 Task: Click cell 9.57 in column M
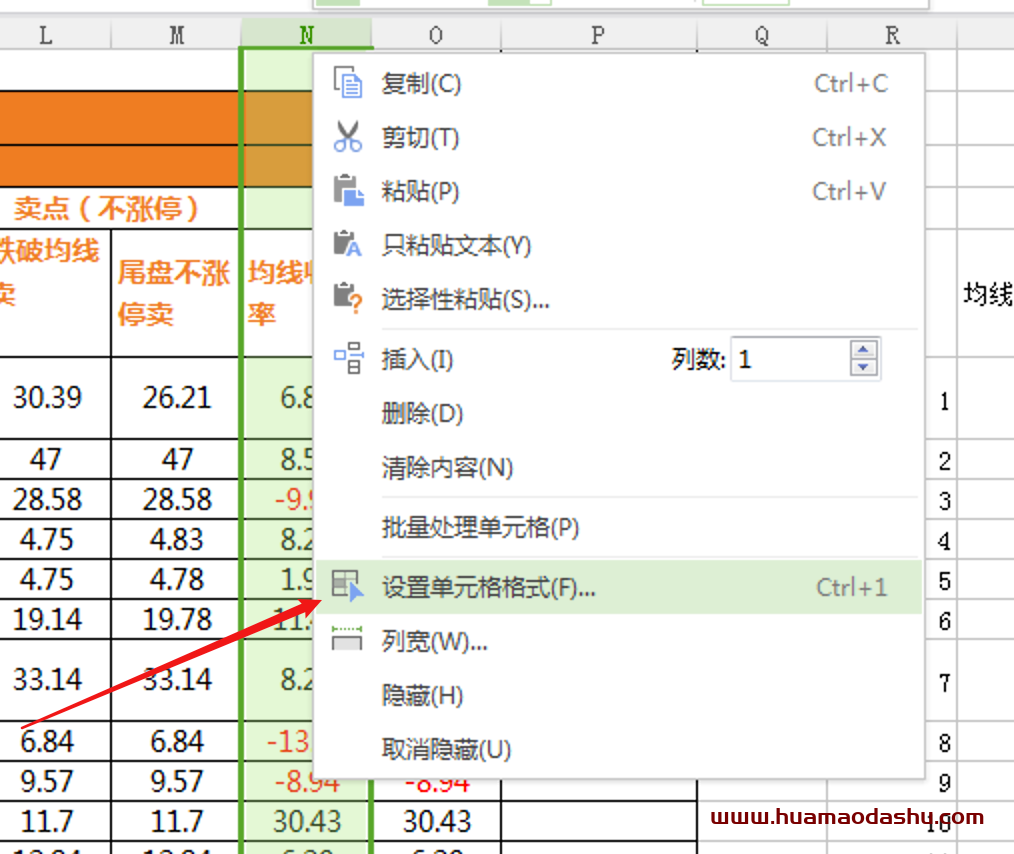tap(175, 781)
